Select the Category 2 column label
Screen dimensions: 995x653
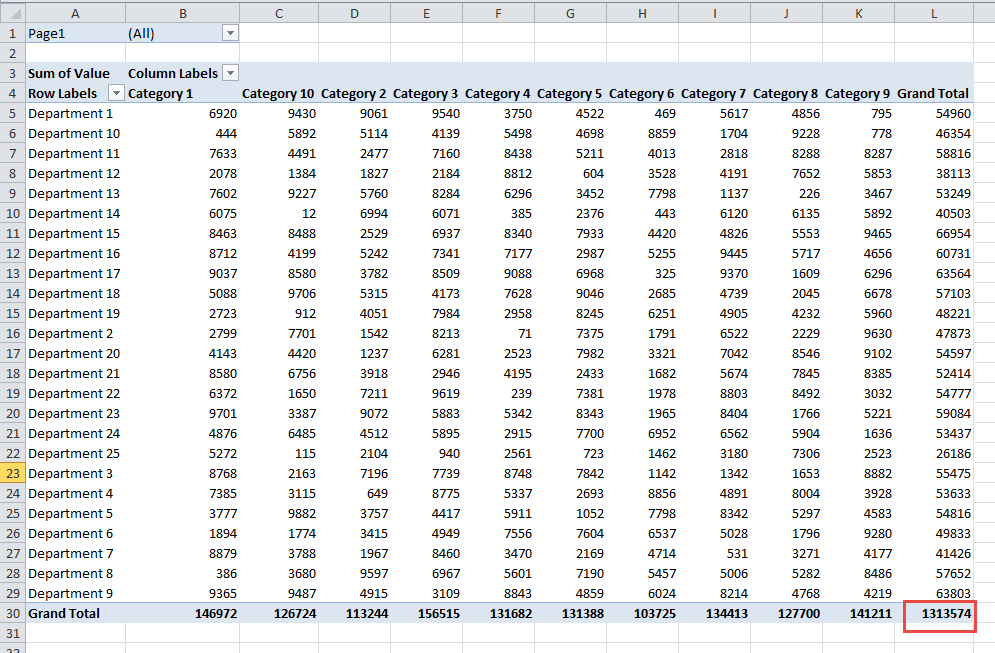click(354, 93)
